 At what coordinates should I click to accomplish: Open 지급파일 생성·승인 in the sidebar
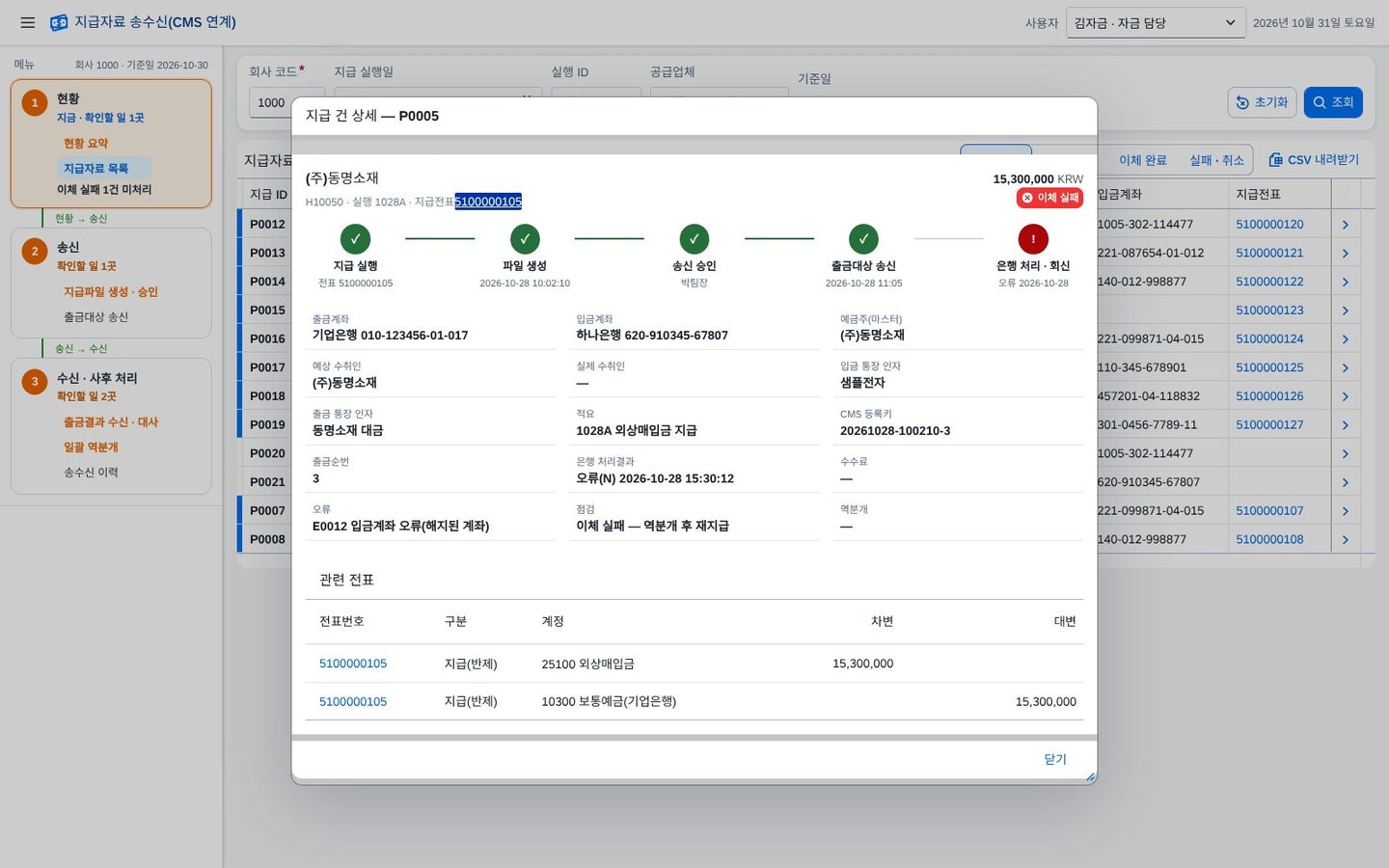[x=111, y=291]
